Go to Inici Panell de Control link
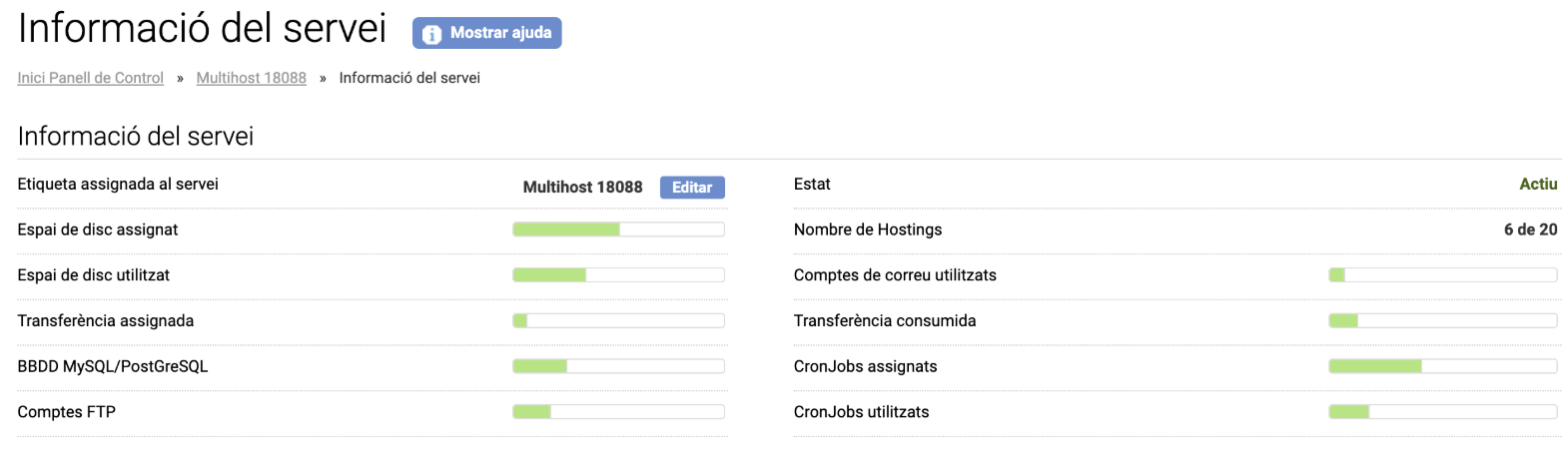Image resolution: width=1568 pixels, height=451 pixels. pos(91,78)
